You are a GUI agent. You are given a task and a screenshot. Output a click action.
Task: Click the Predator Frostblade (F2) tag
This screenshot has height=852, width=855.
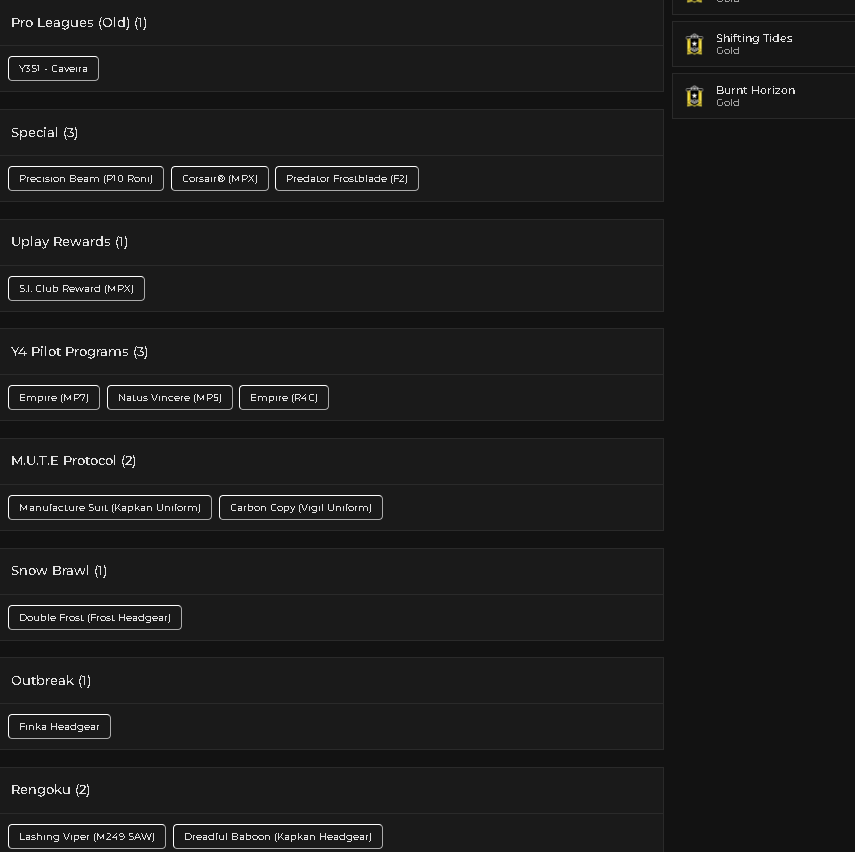[x=347, y=179]
